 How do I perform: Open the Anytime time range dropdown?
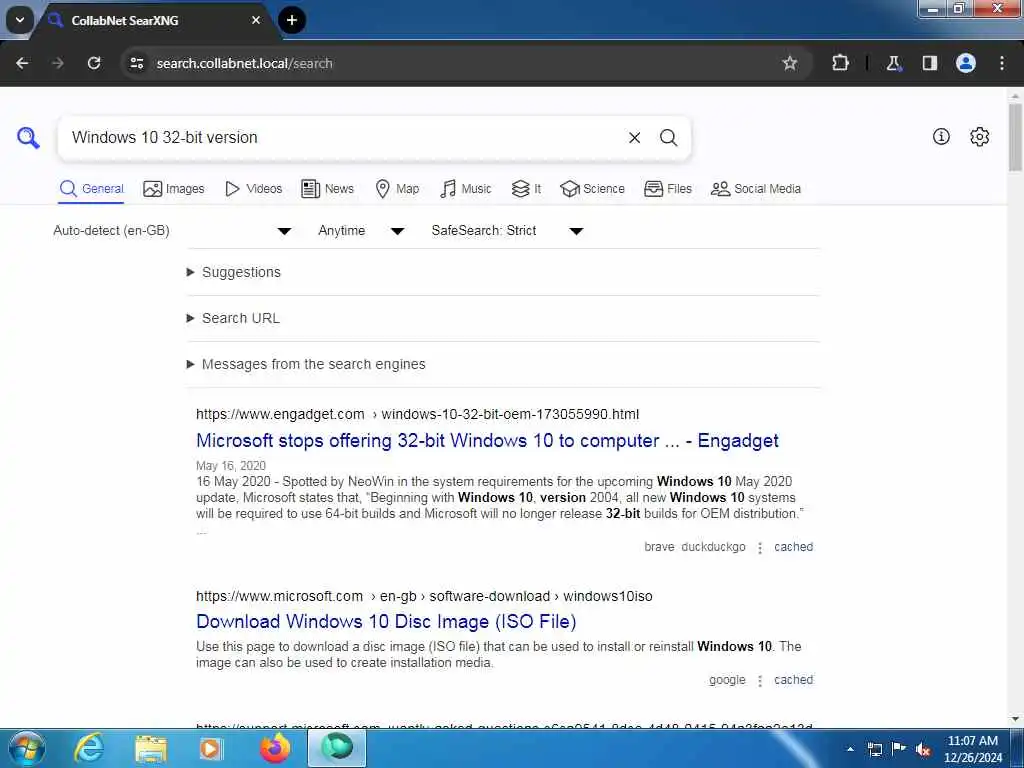tap(361, 231)
